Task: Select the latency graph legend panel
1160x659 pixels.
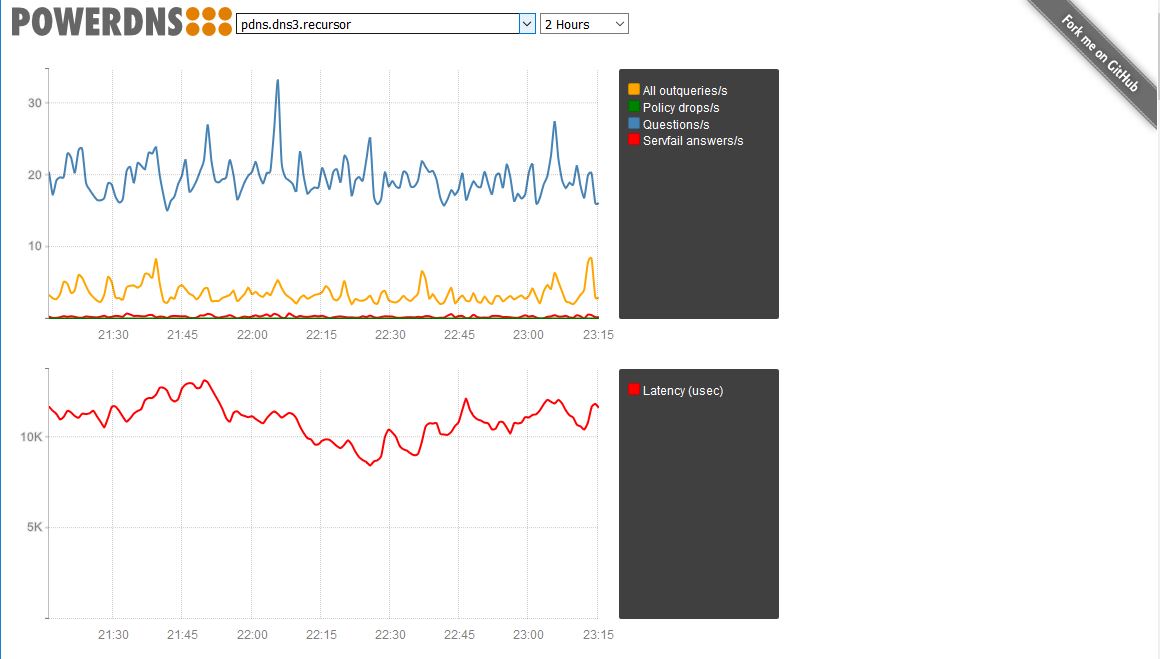Action: [698, 492]
